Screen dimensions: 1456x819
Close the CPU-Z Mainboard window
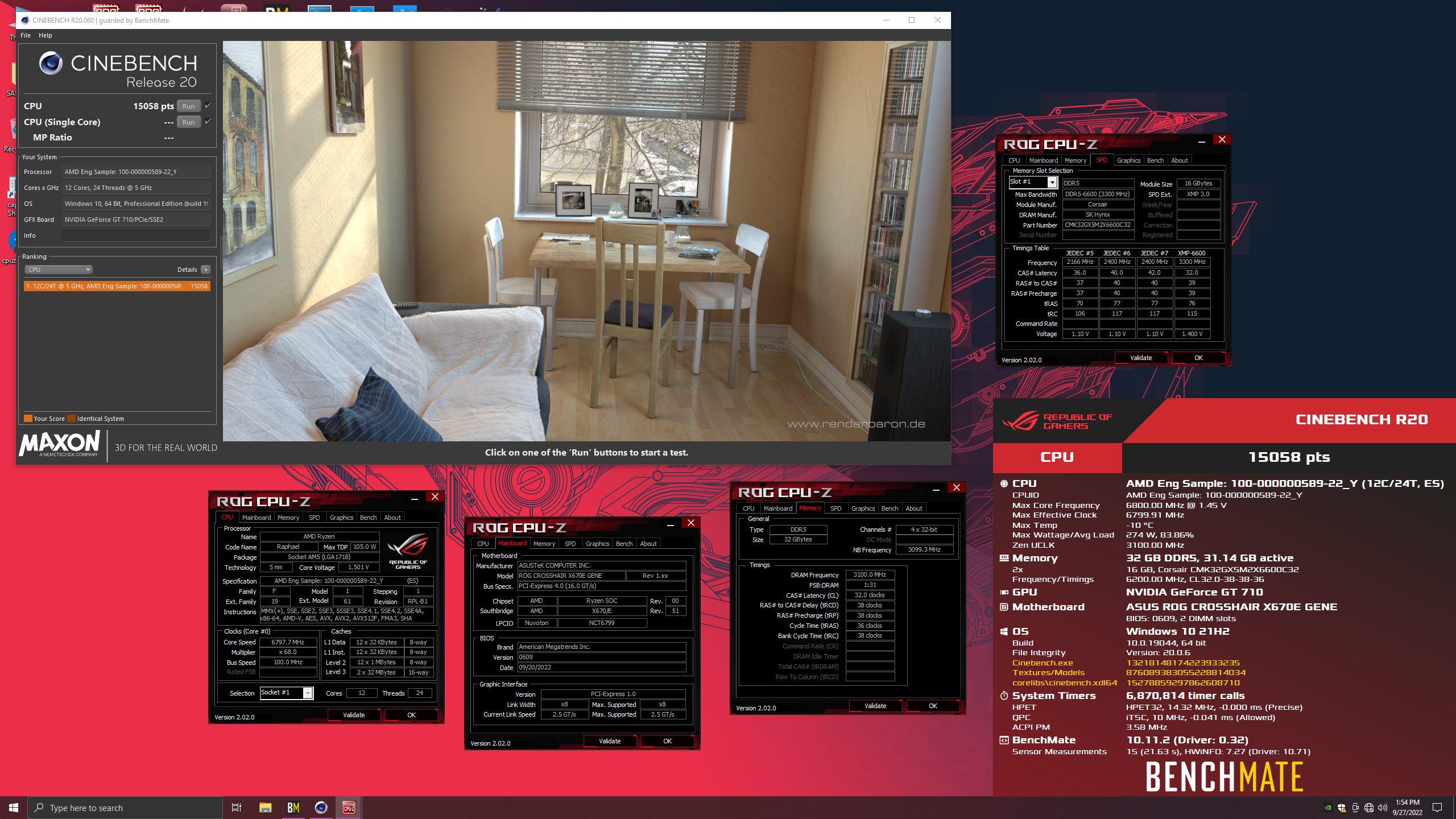(x=690, y=523)
